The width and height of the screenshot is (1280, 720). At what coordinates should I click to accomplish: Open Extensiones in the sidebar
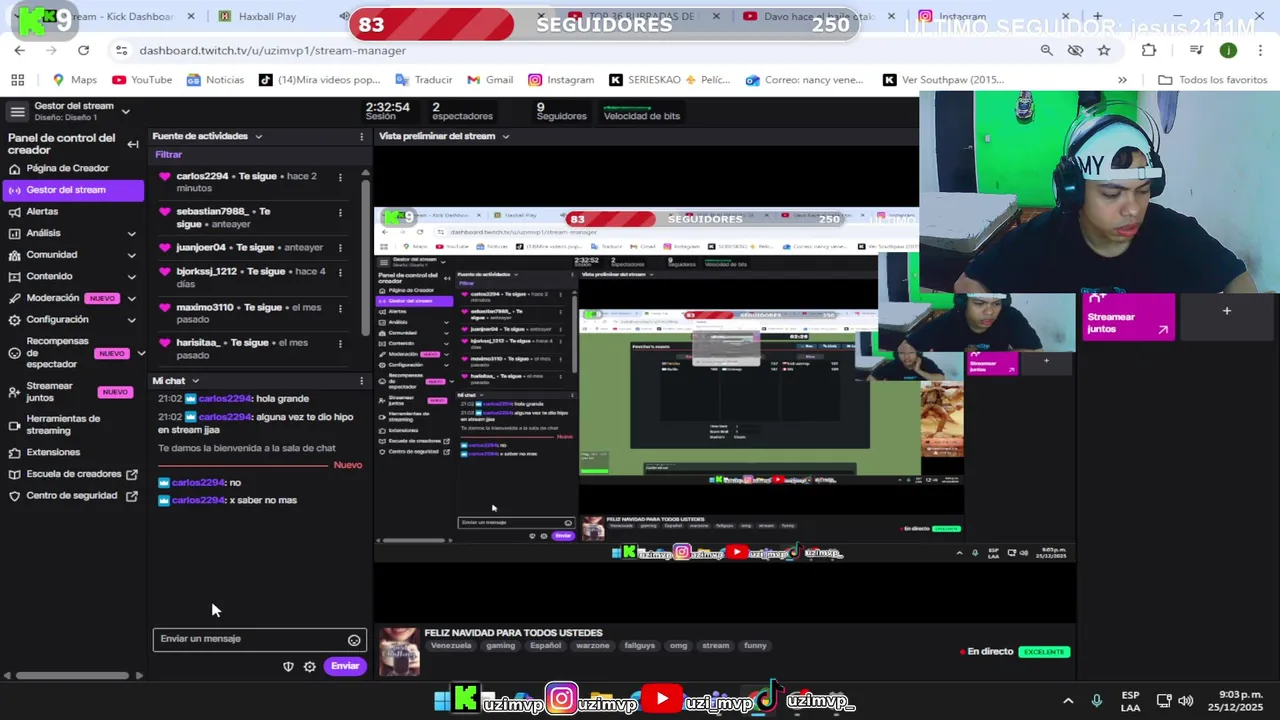(x=53, y=452)
